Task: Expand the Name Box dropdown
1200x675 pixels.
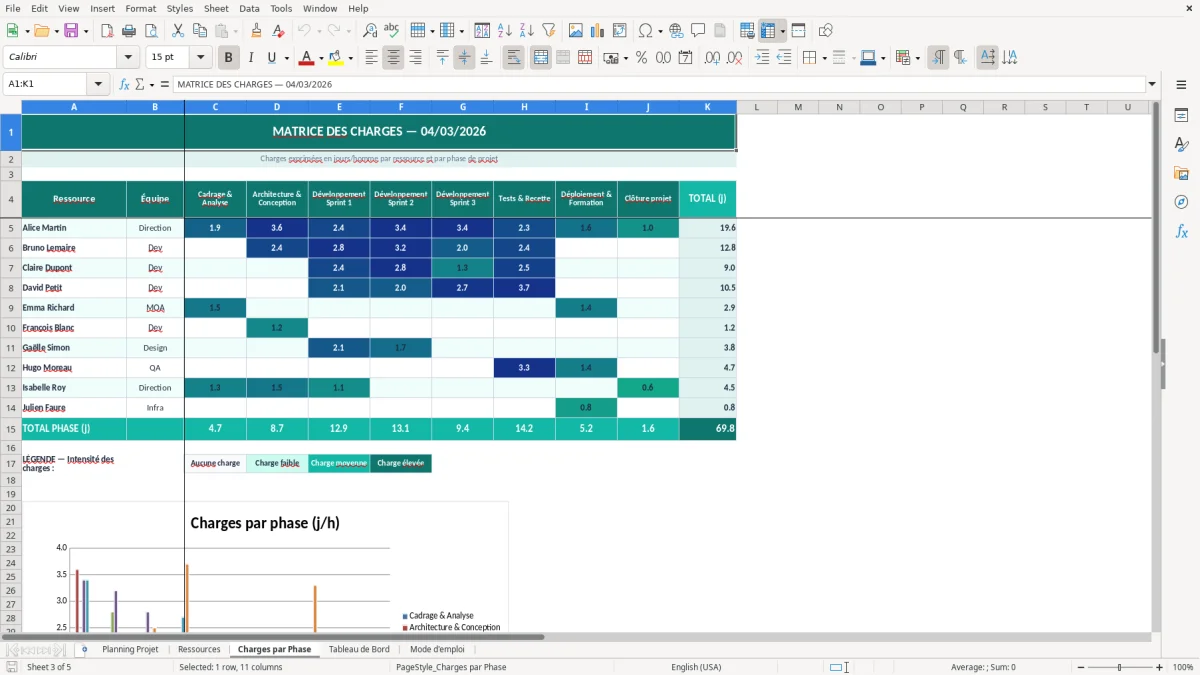Action: coord(98,84)
